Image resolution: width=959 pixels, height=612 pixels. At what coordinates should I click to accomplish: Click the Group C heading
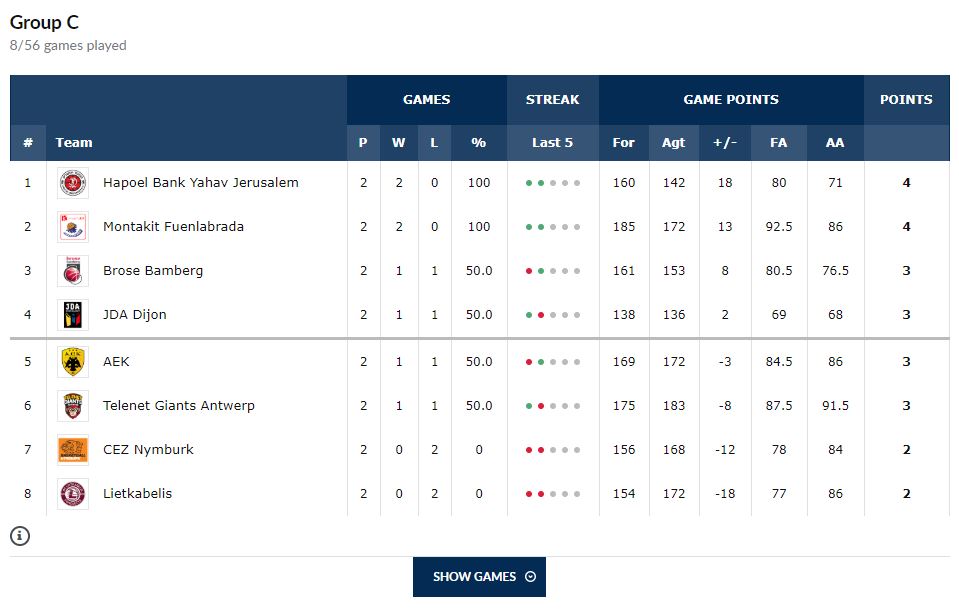pos(44,22)
